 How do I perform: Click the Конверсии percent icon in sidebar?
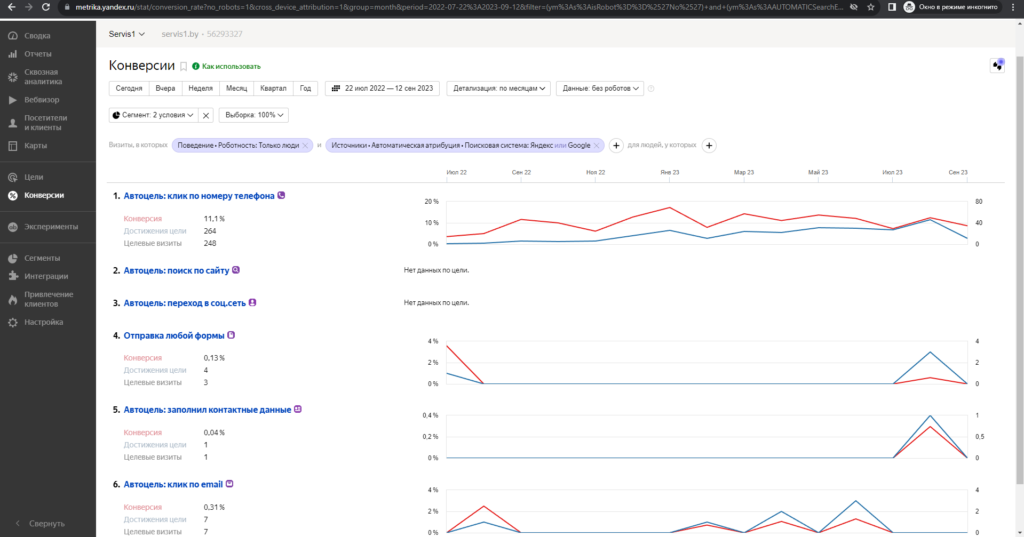(12, 195)
